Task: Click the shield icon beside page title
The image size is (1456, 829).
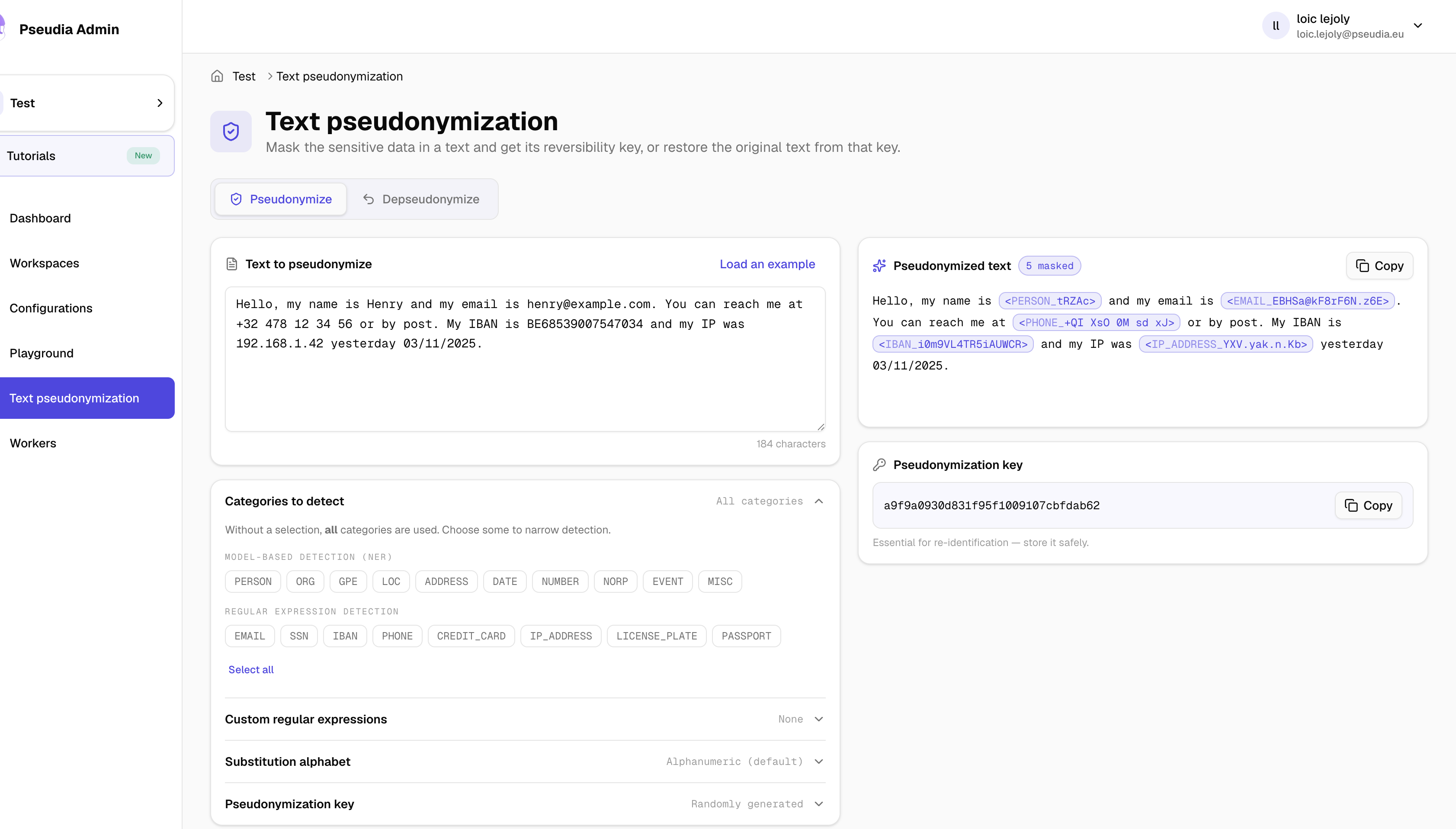Action: coord(231,132)
